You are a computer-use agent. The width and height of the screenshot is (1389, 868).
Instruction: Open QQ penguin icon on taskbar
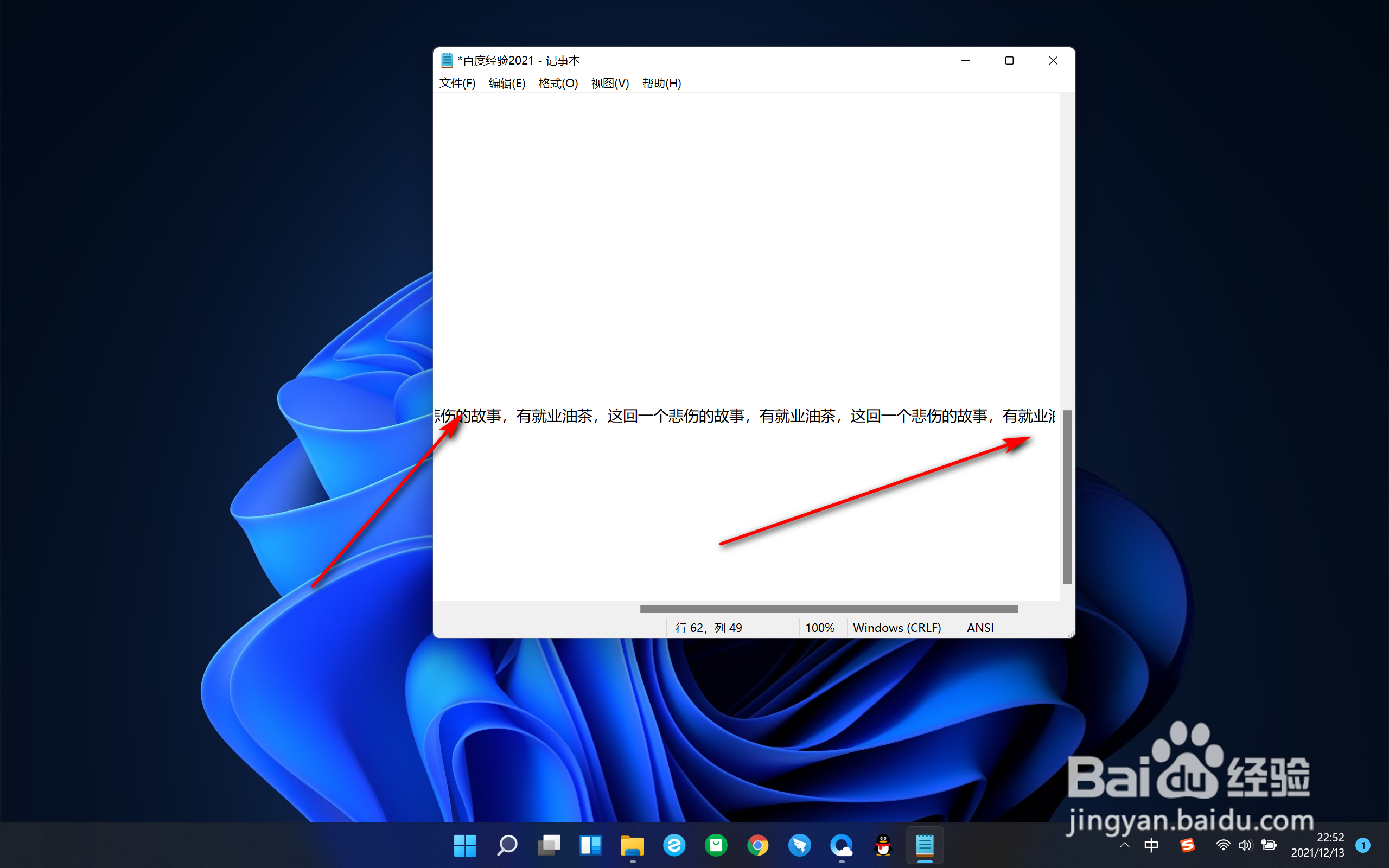(x=883, y=845)
